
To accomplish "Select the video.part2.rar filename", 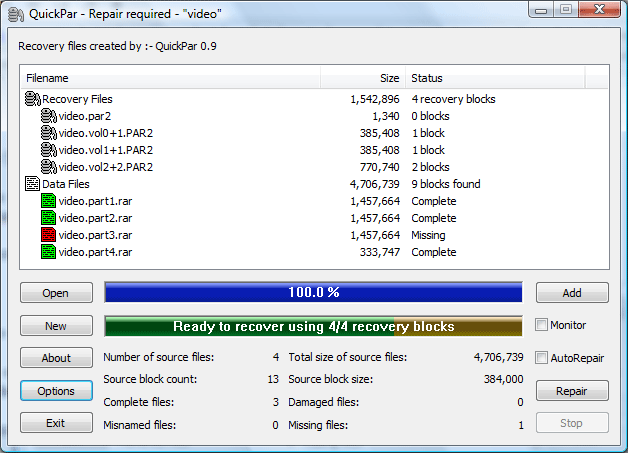I will [x=95, y=218].
